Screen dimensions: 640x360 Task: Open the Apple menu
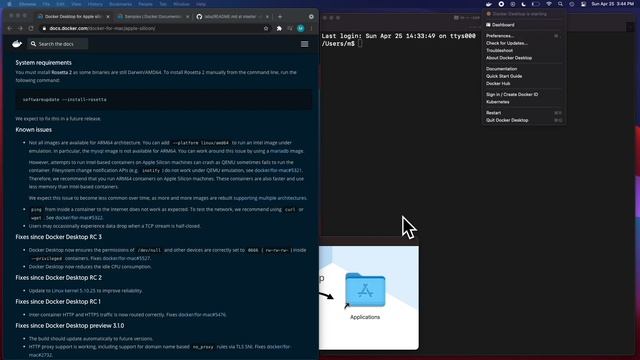(9, 4)
